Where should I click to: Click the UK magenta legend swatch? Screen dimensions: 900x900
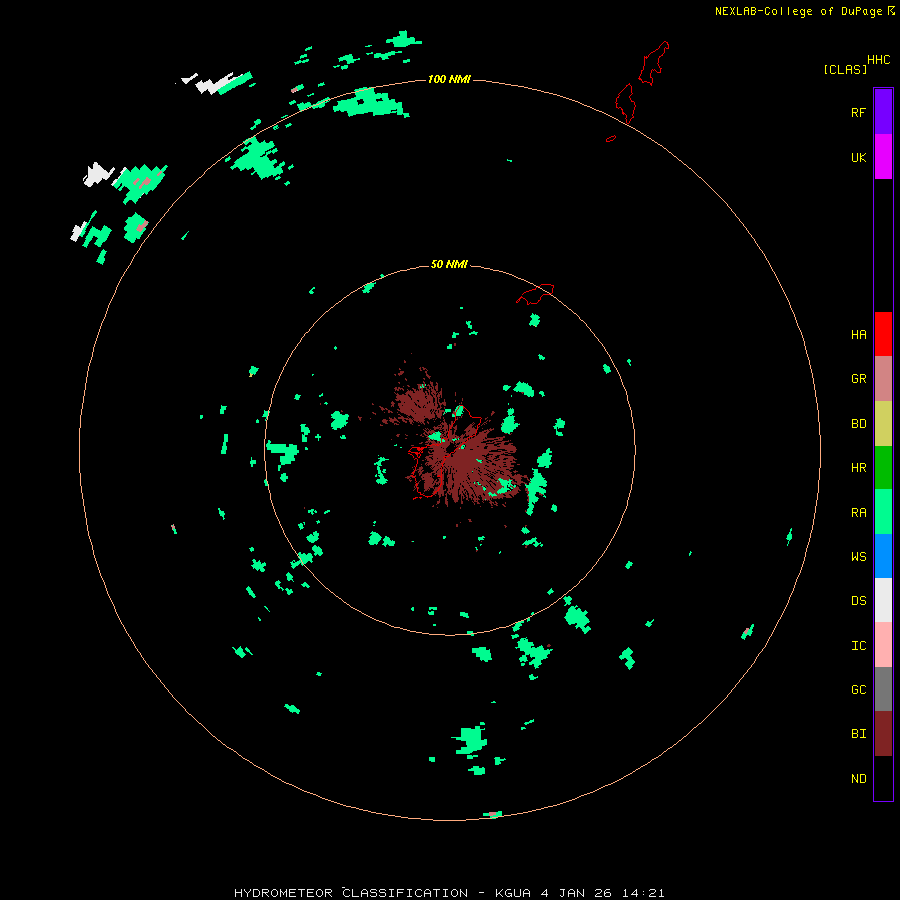click(x=883, y=157)
